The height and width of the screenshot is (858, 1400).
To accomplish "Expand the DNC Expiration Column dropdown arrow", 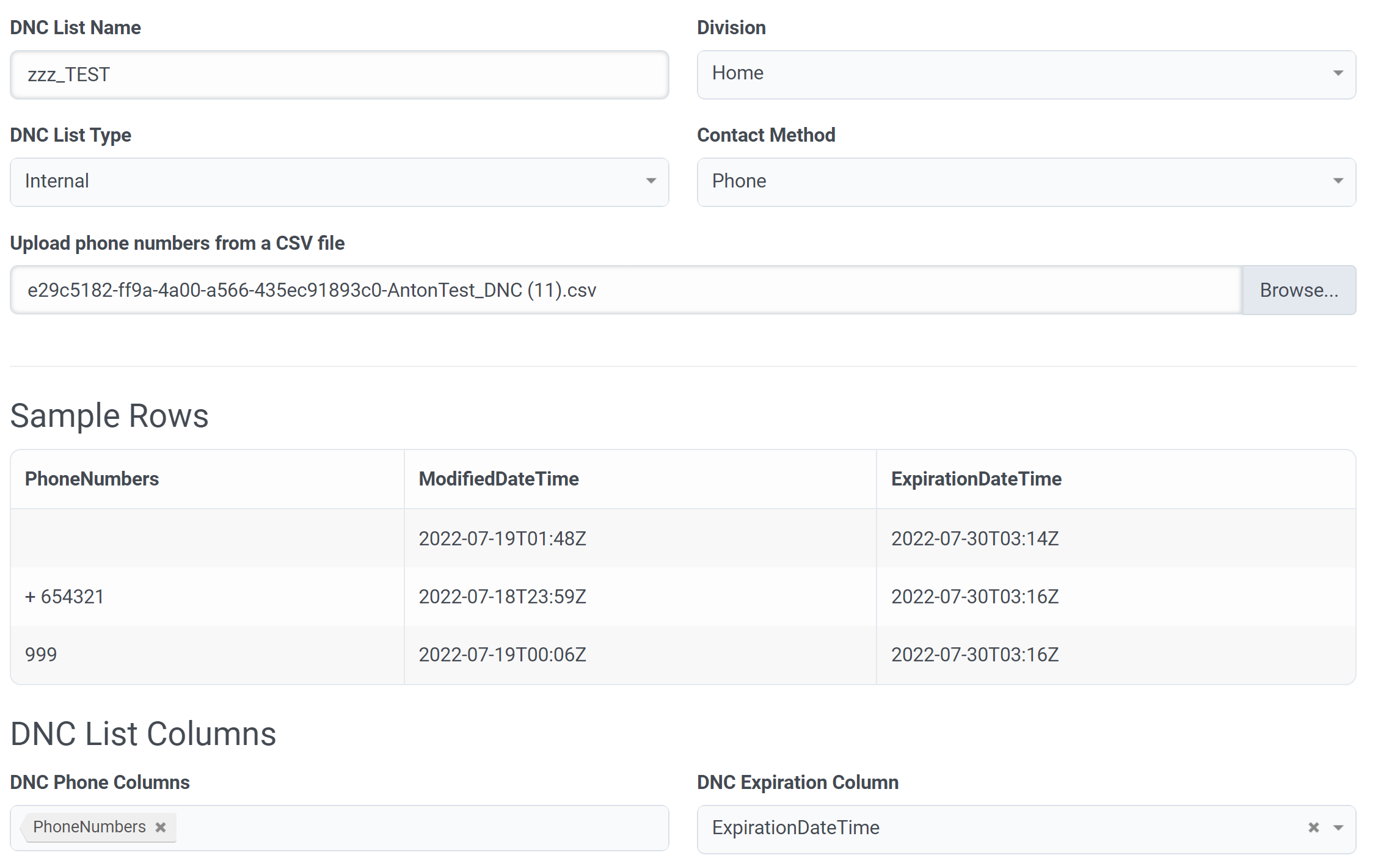I will [1338, 828].
